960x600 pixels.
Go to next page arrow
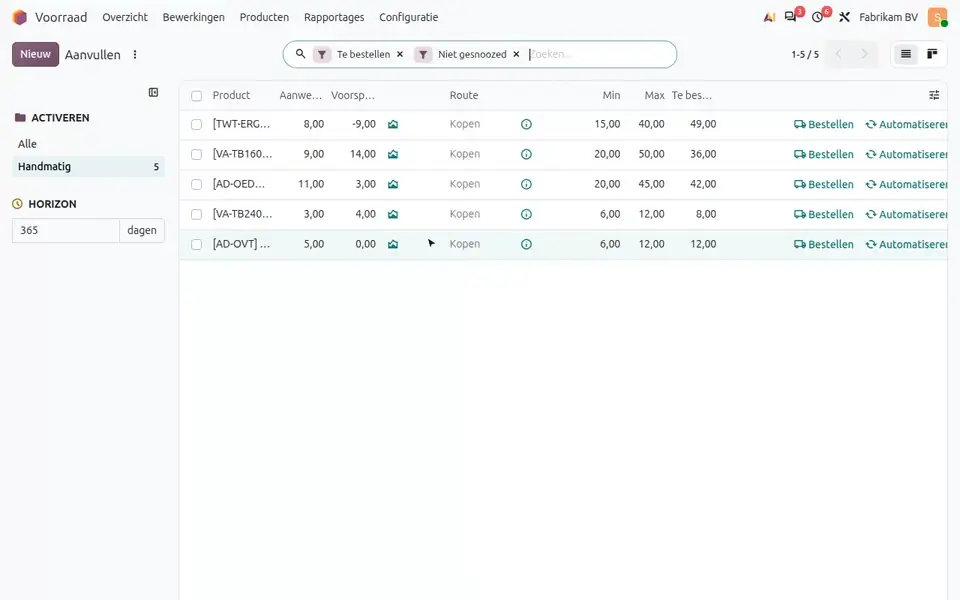coord(864,54)
